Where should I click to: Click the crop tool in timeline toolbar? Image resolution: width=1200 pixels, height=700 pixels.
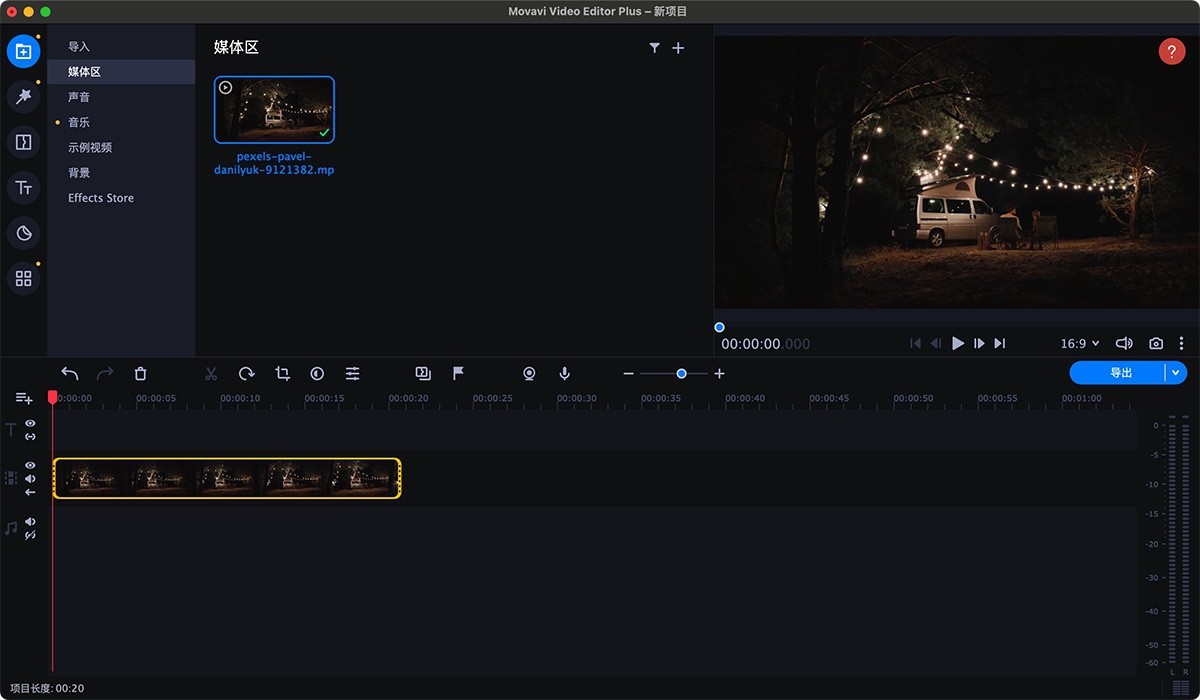click(x=282, y=373)
